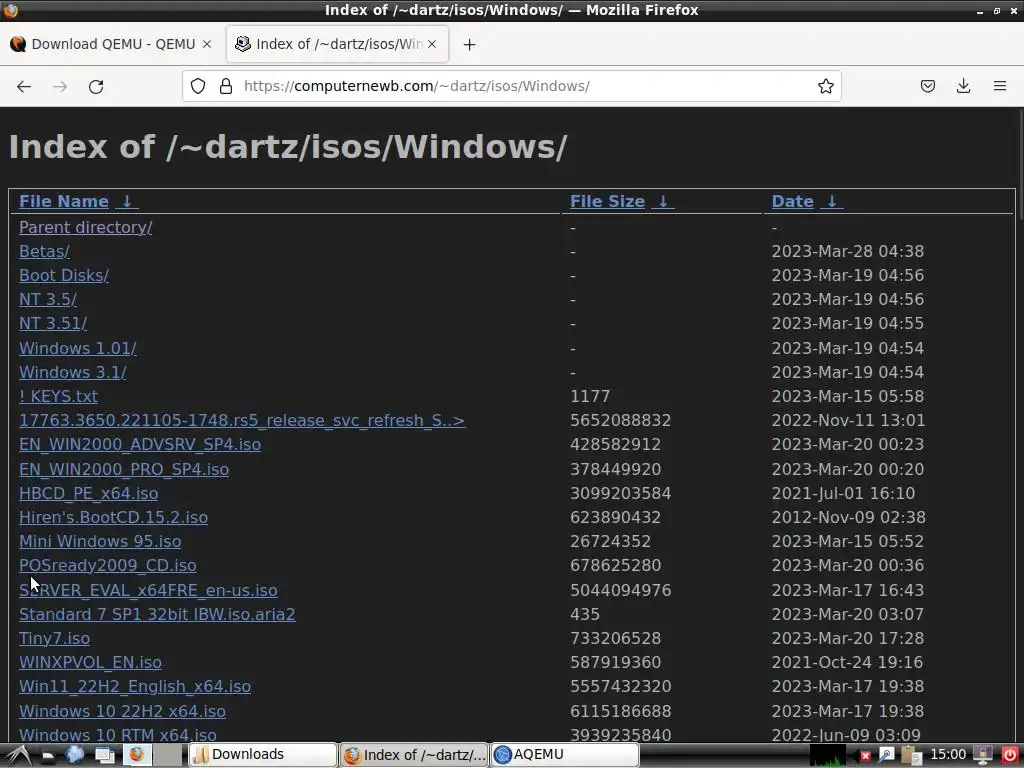The width and height of the screenshot is (1024, 768).
Task: Go back to the previous page
Action: [24, 86]
